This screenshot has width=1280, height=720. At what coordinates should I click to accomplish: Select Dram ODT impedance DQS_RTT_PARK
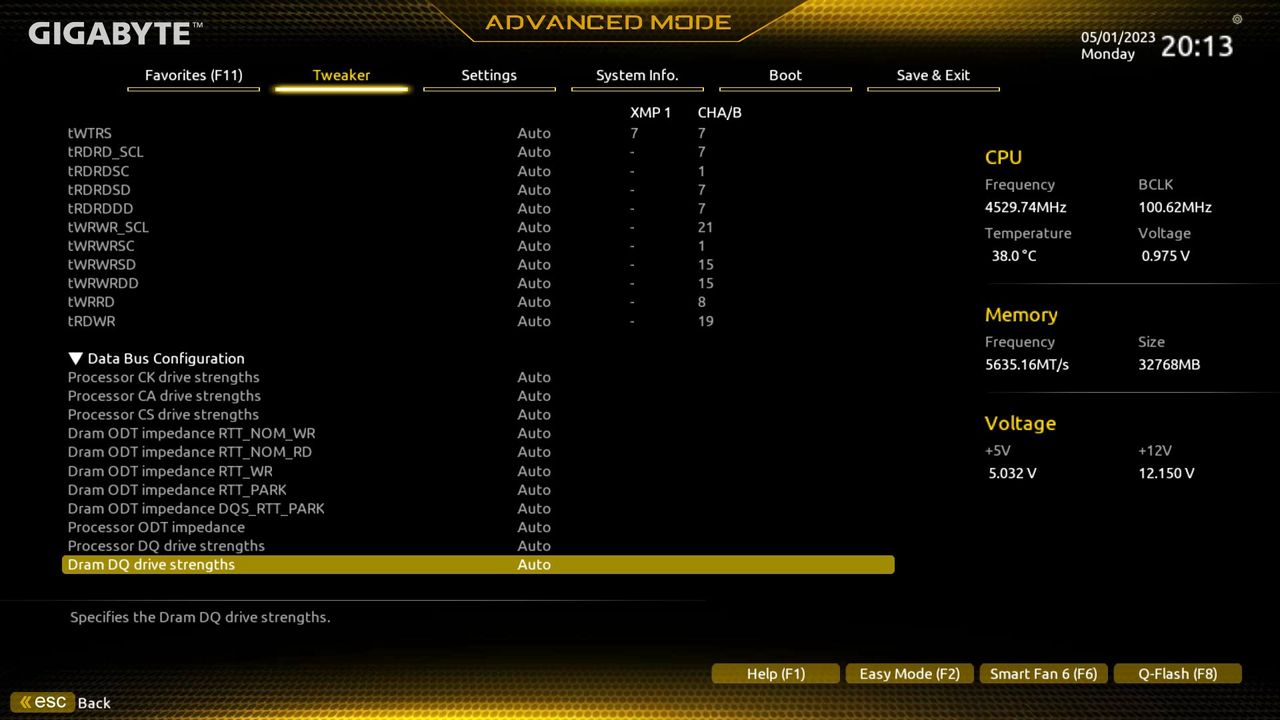pos(478,508)
